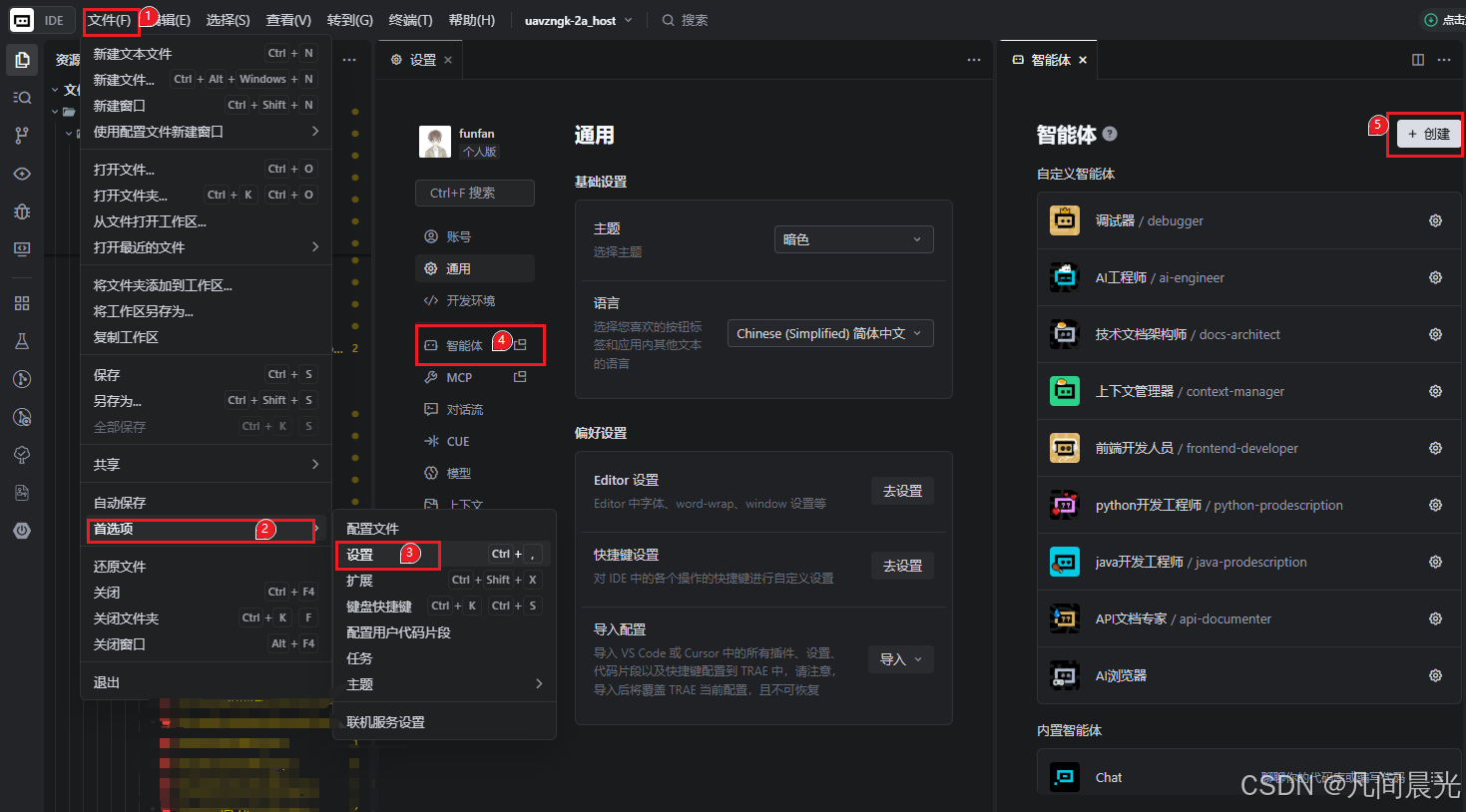Open settings gear for java开发工程师 agent
The width and height of the screenshot is (1466, 812).
click(1435, 562)
